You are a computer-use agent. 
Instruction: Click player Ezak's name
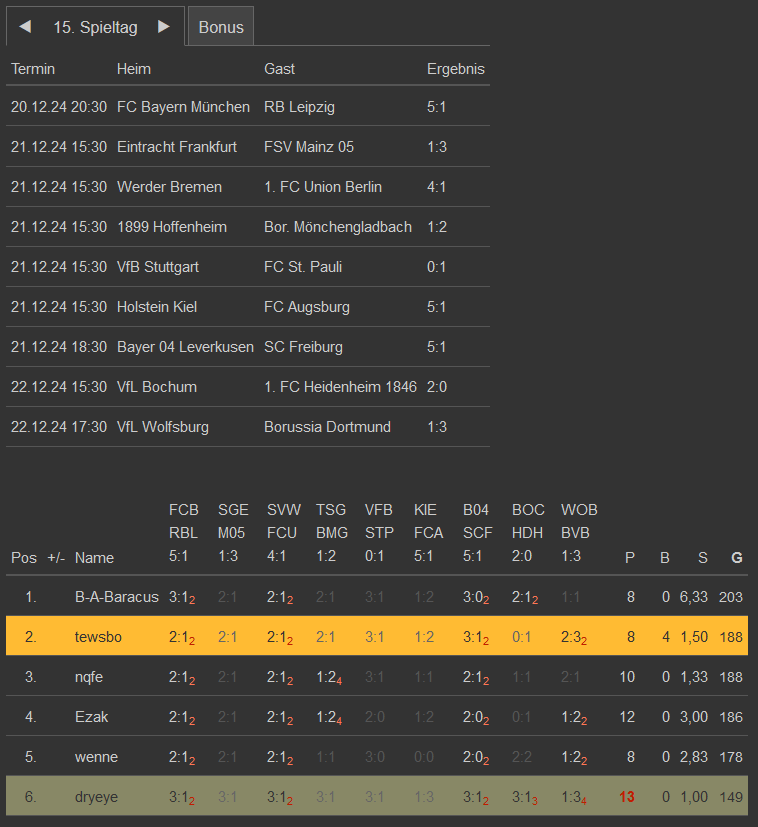[x=92, y=717]
